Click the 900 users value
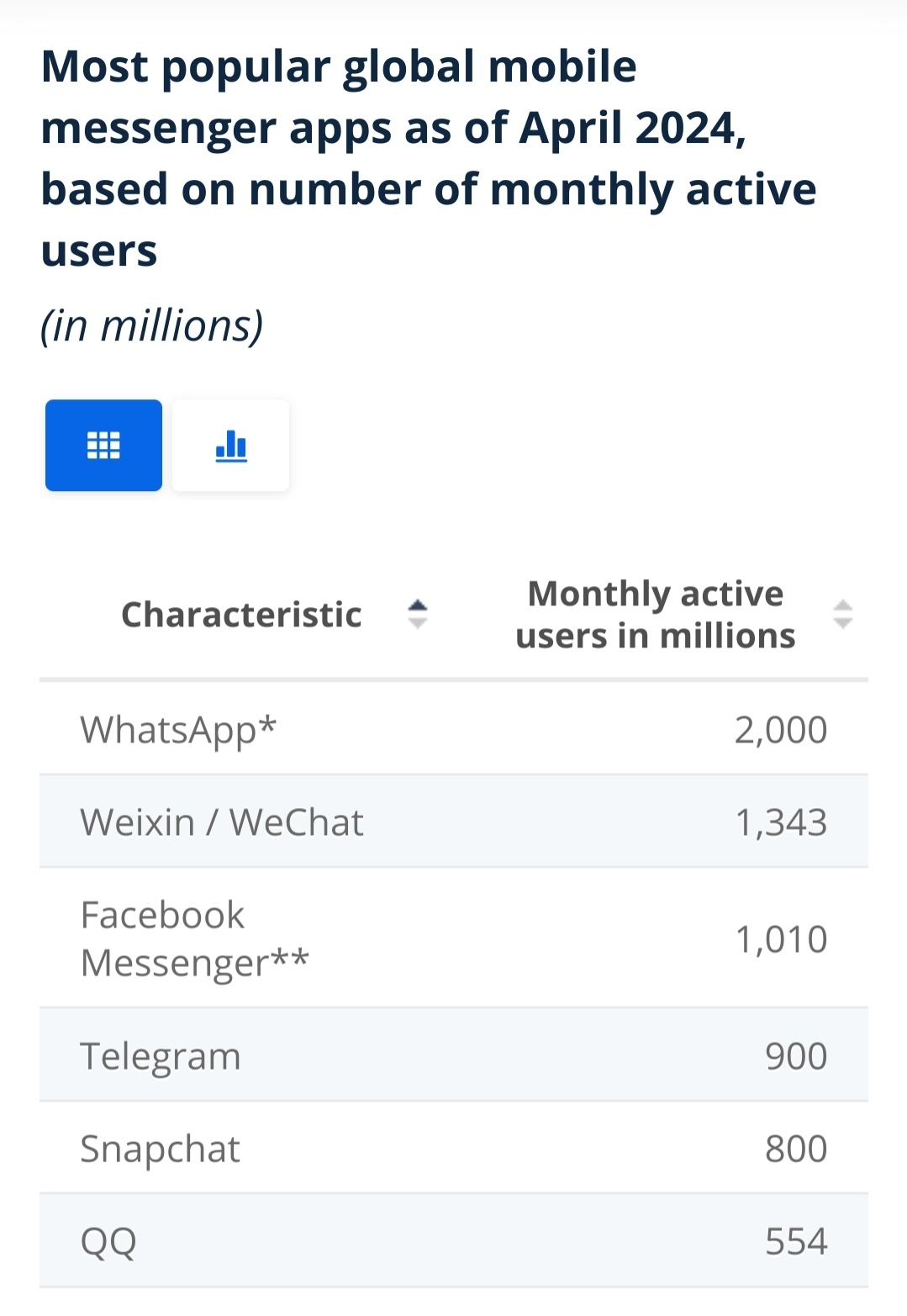 pos(796,1056)
